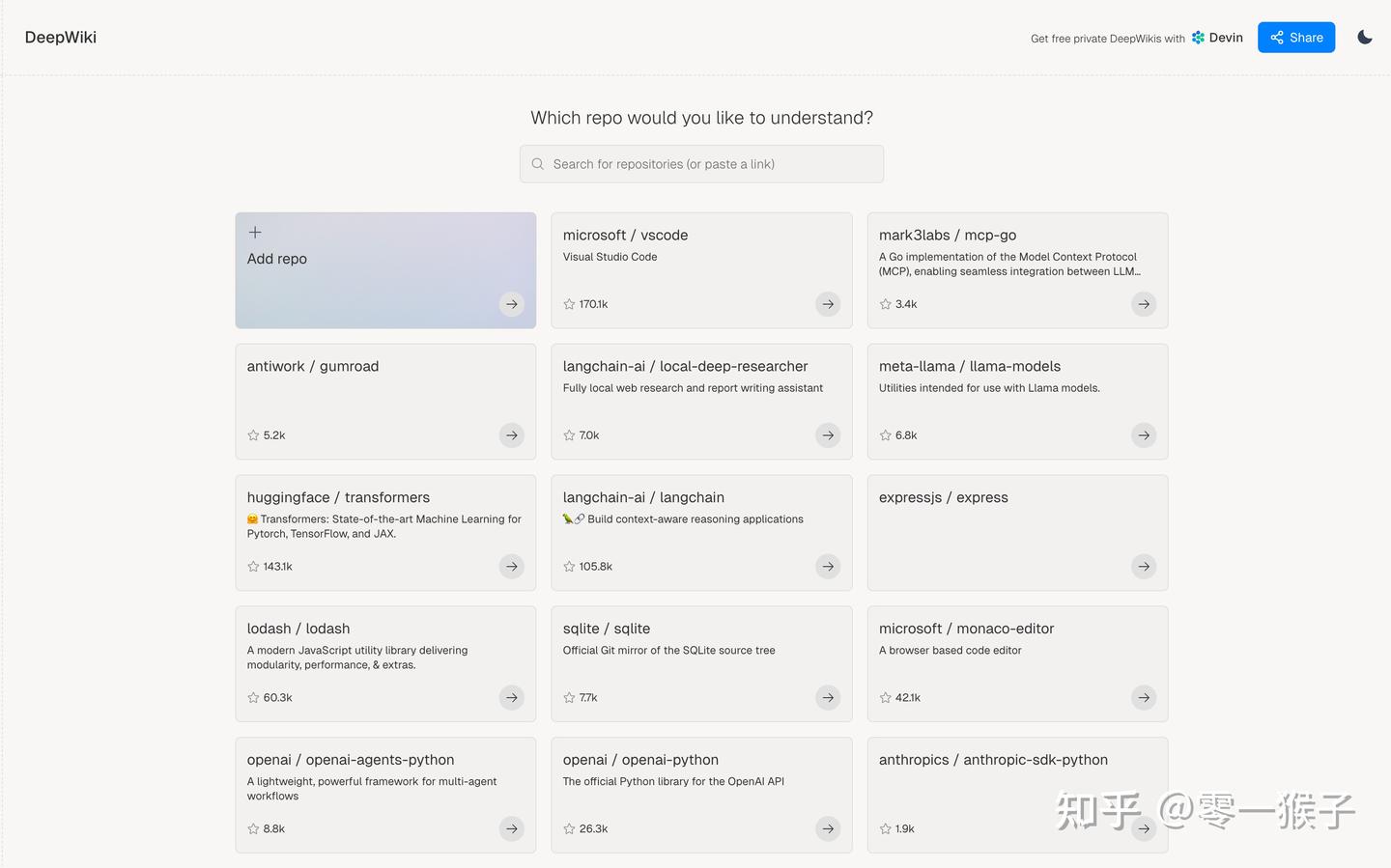The width and height of the screenshot is (1391, 868).
Task: Open arrow on the Add repo card
Action: (x=512, y=304)
